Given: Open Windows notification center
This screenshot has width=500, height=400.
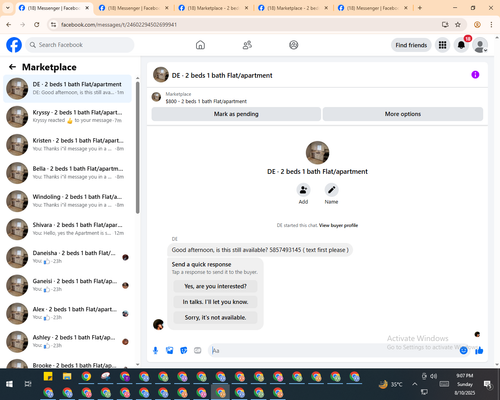Looking at the screenshot, I should 487,384.
